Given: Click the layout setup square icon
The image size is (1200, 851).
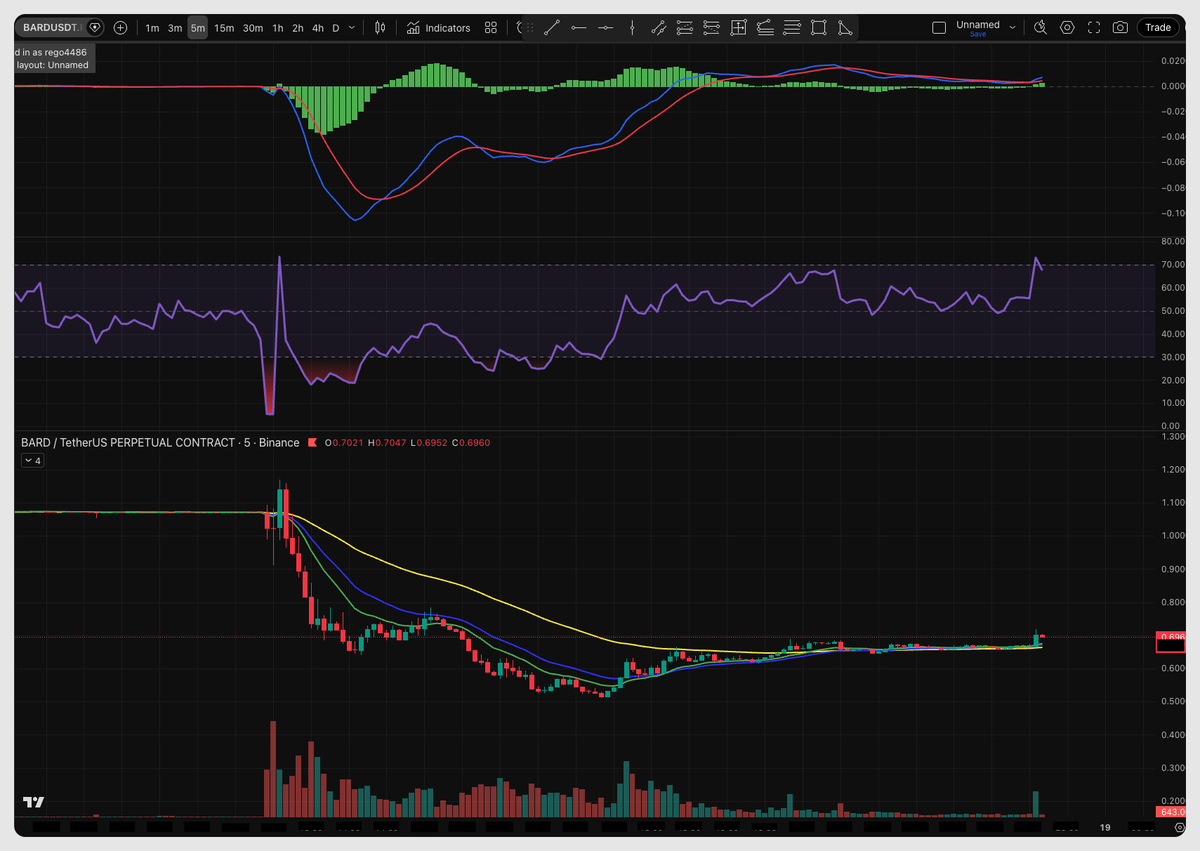Looking at the screenshot, I should (x=939, y=28).
